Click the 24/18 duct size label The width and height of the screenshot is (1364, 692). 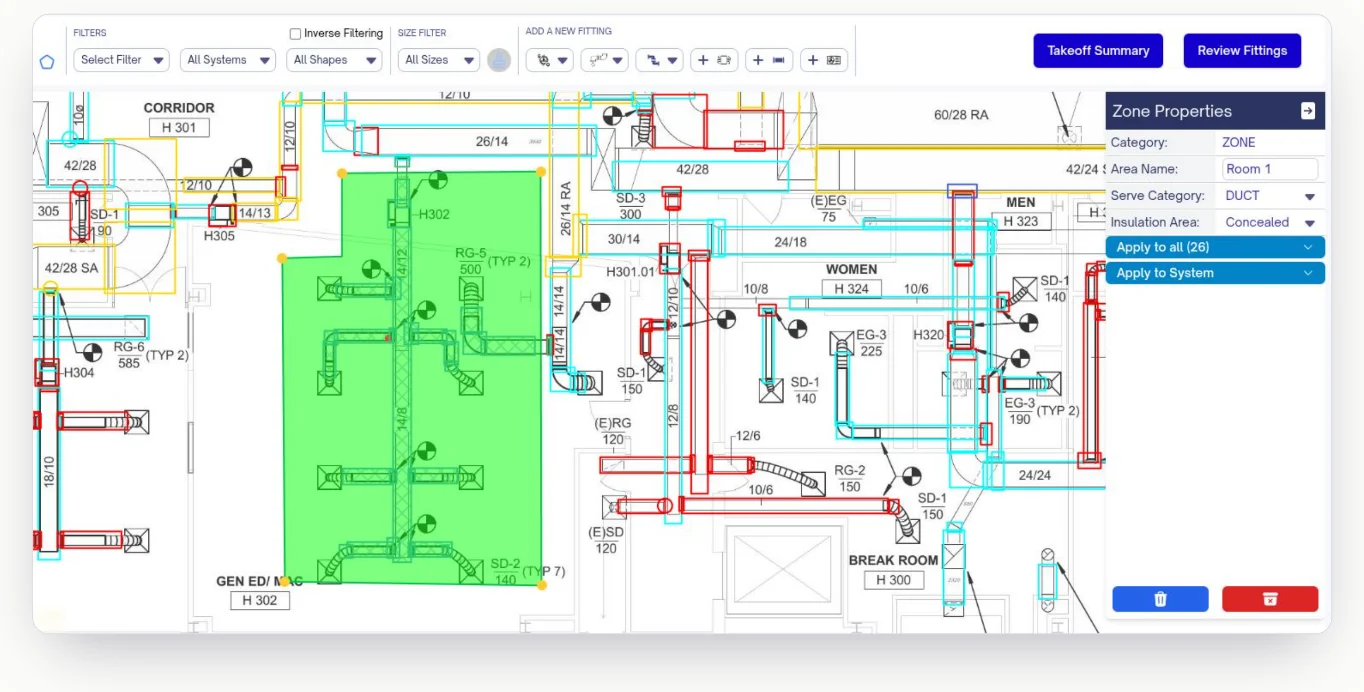pos(790,242)
